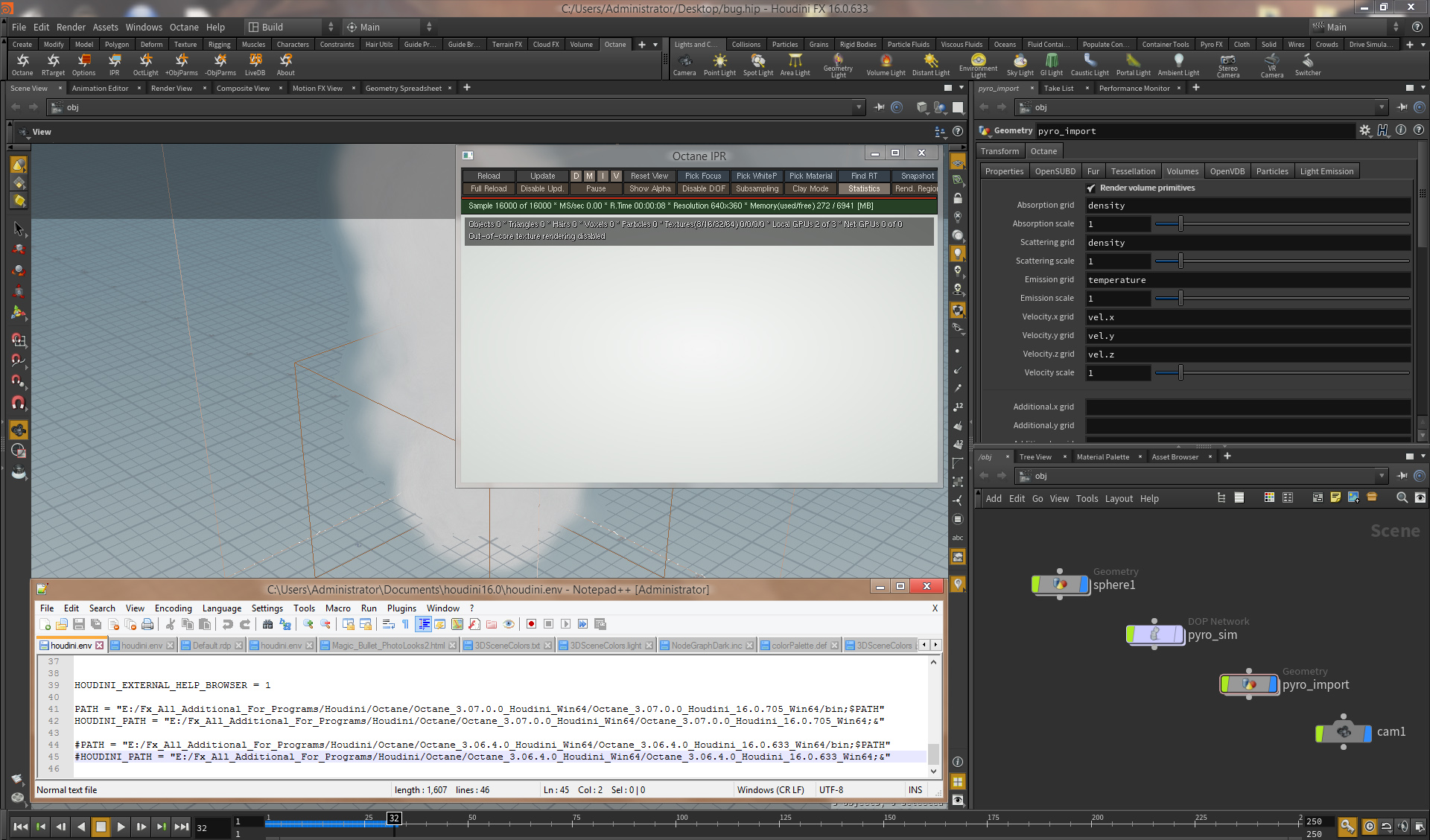Switch to the OpenVDB parameter tab
Screen dimensions: 1430x840
click(1227, 171)
